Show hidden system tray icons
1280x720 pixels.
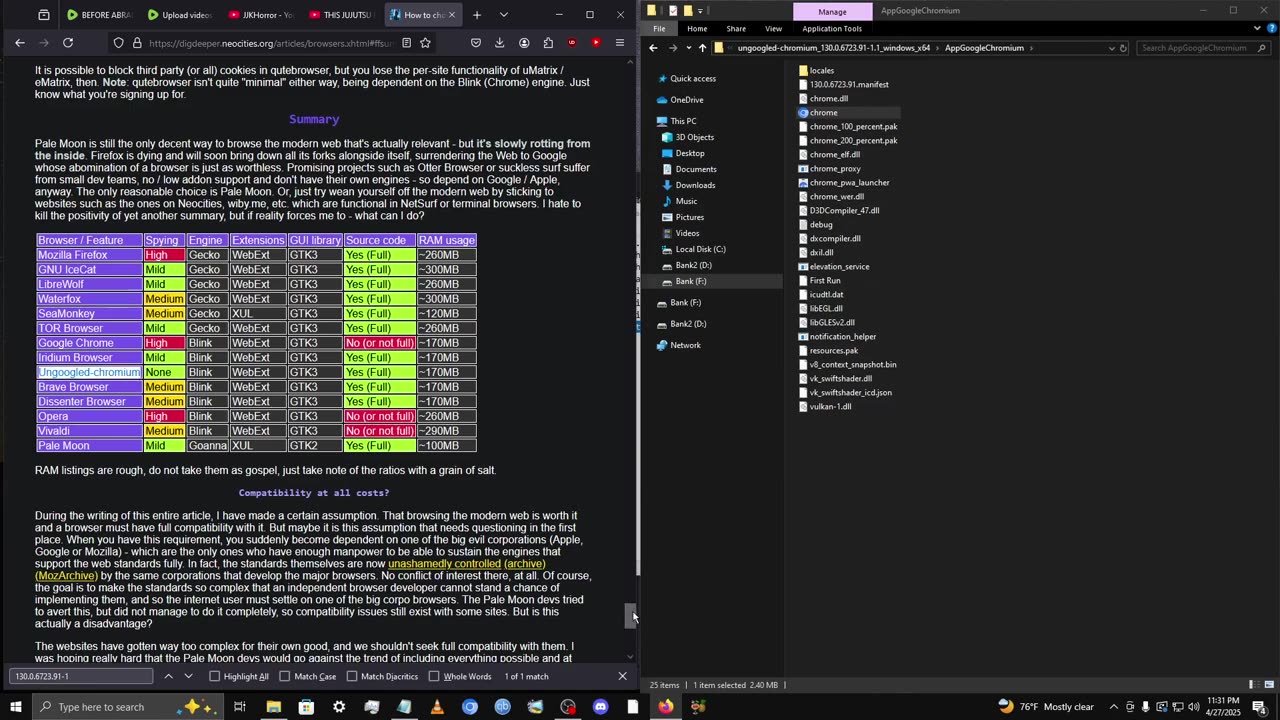point(1113,707)
